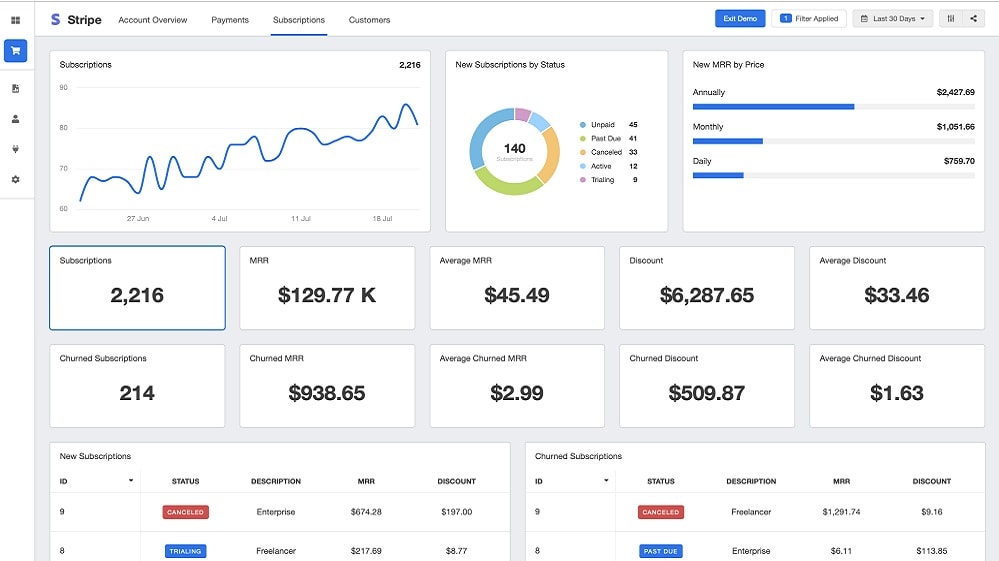Image resolution: width=999 pixels, height=561 pixels.
Task: Select the Subscriptions tab
Action: pos(299,20)
